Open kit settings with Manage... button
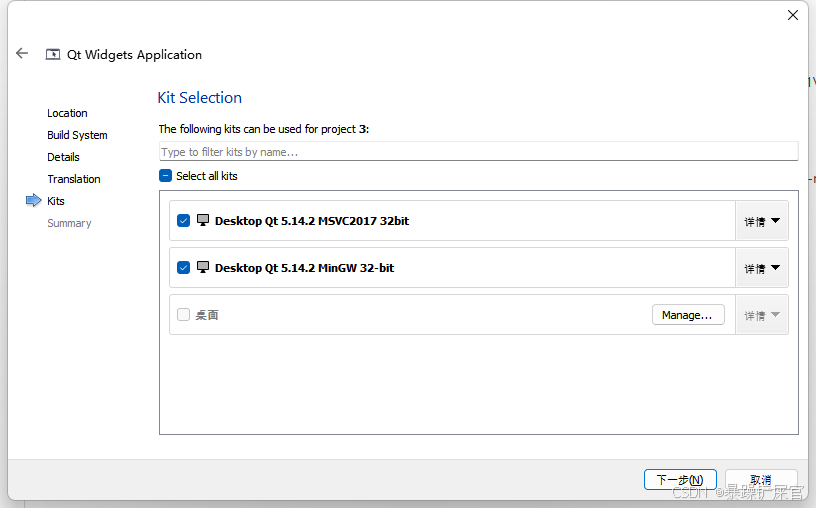Image resolution: width=816 pixels, height=508 pixels. coord(688,315)
